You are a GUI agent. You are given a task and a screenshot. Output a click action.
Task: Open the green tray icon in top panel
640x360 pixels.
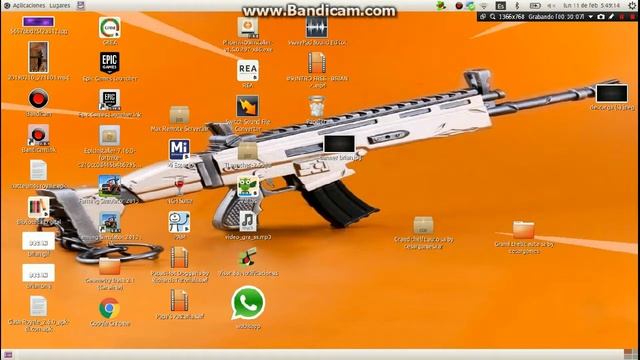click(x=441, y=6)
